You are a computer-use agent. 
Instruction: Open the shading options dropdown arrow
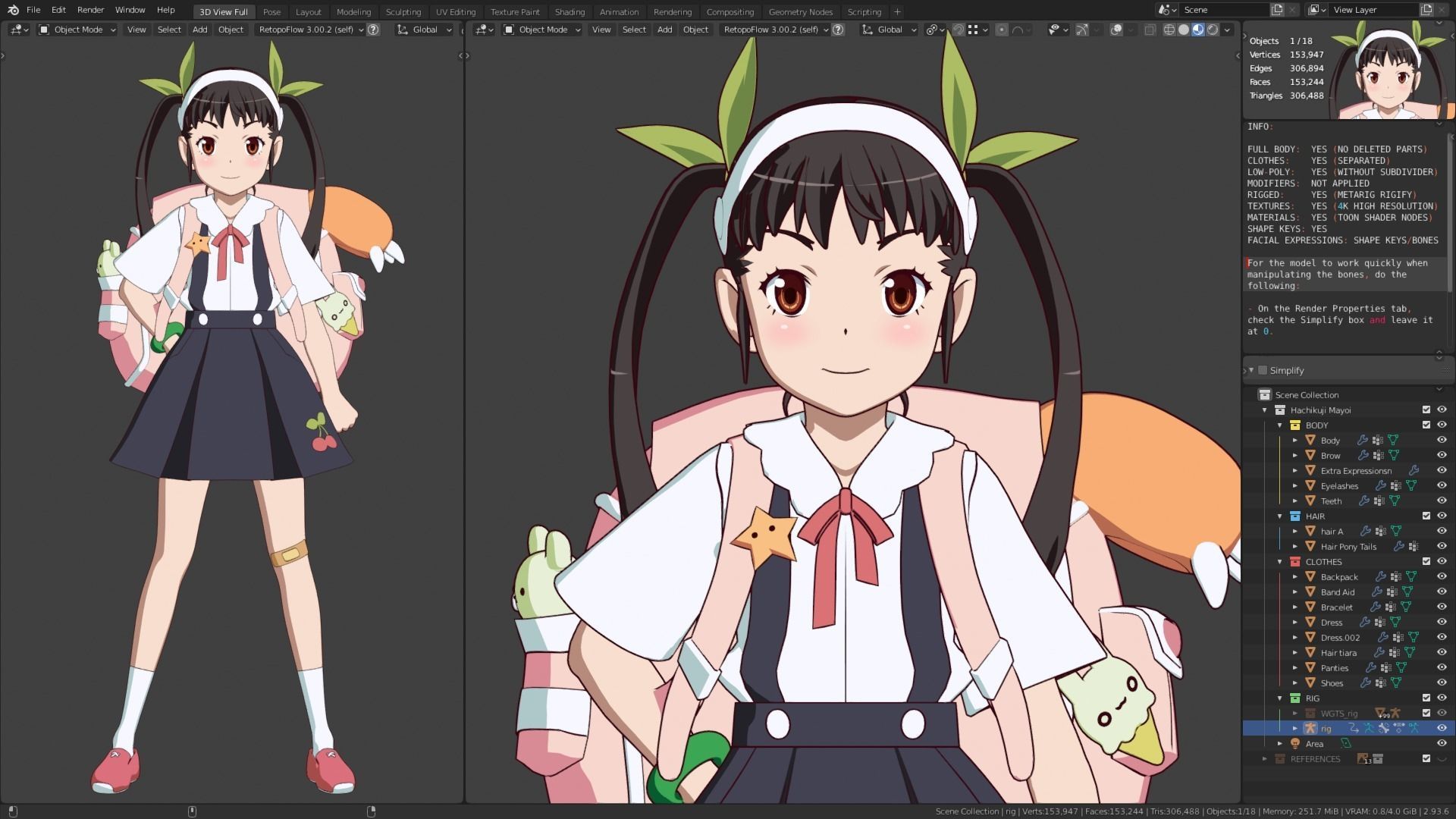click(x=1227, y=30)
